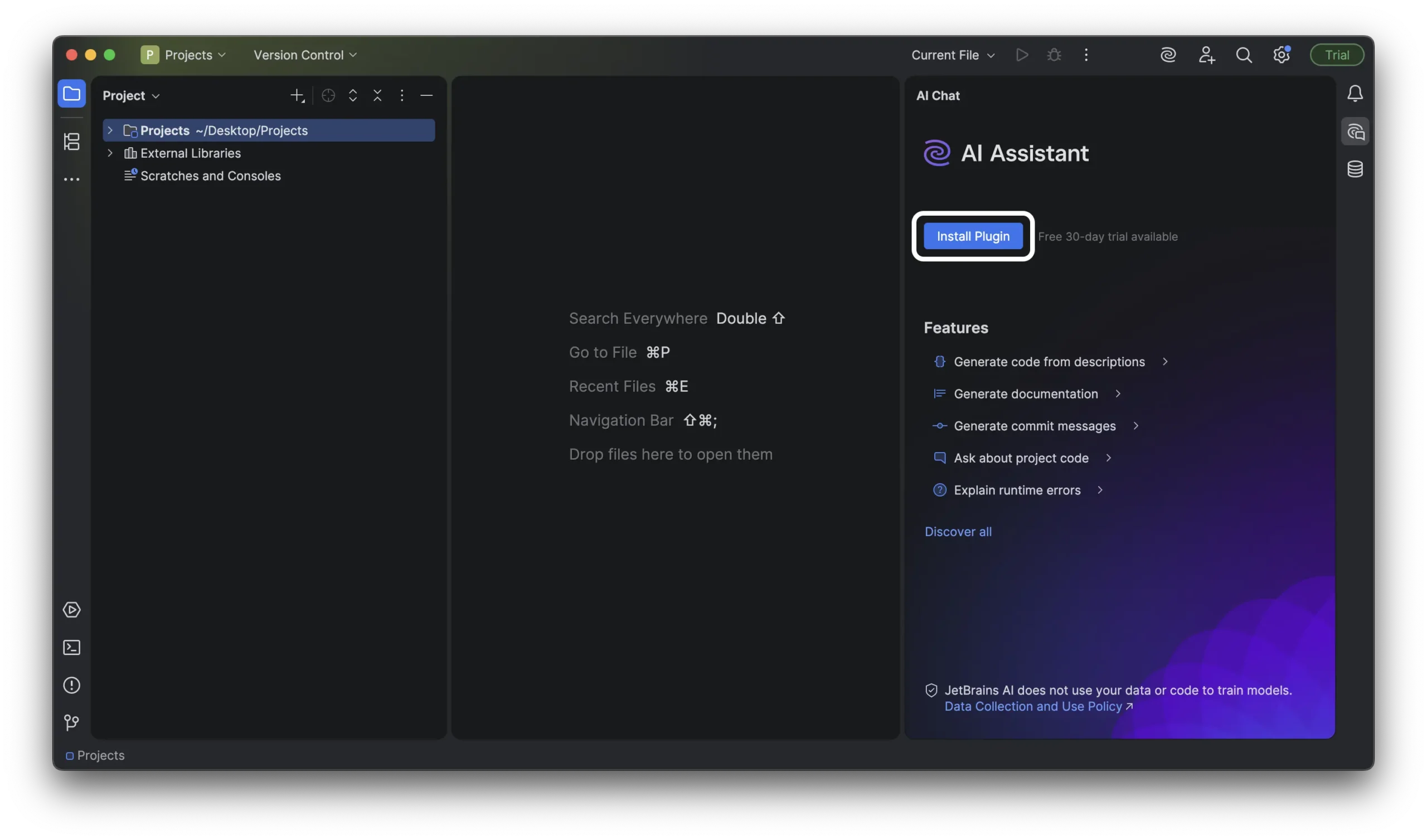Expand the External Libraries node
1427x840 pixels.
pyautogui.click(x=110, y=153)
